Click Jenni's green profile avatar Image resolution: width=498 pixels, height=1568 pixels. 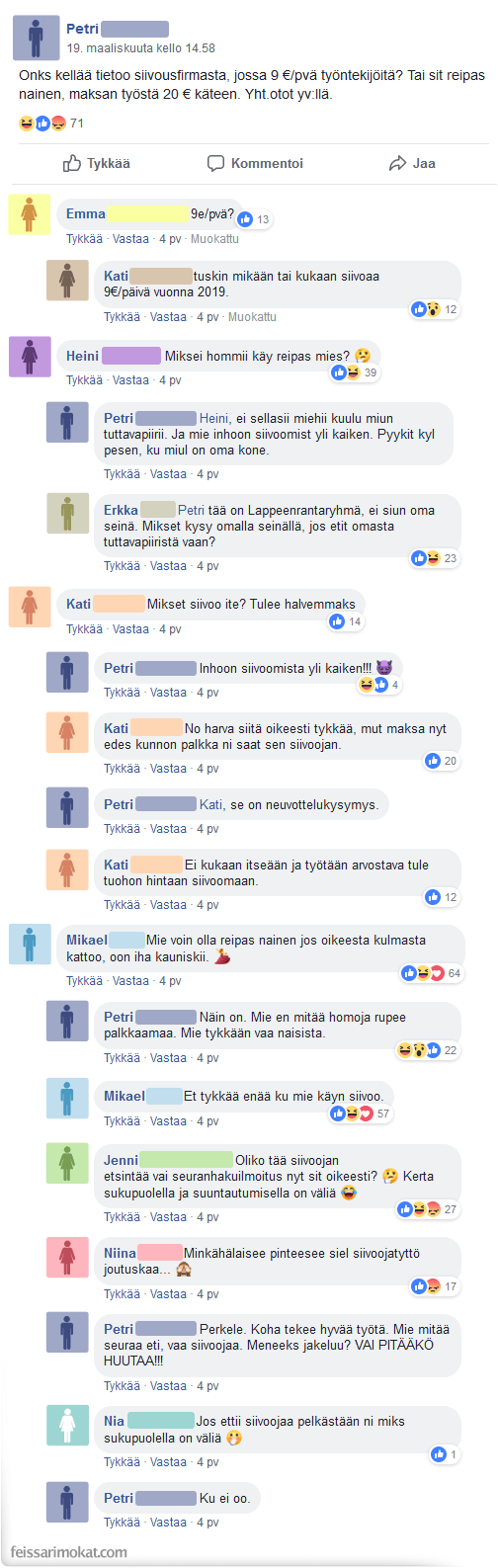[x=67, y=1163]
